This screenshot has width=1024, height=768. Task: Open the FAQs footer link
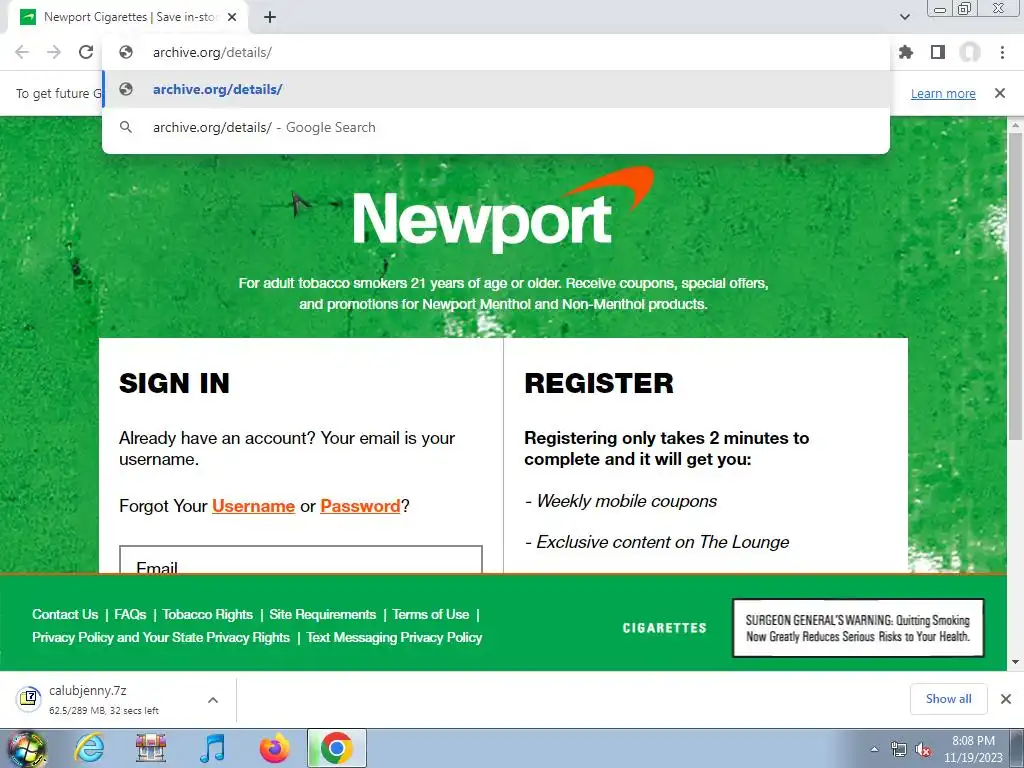point(130,615)
